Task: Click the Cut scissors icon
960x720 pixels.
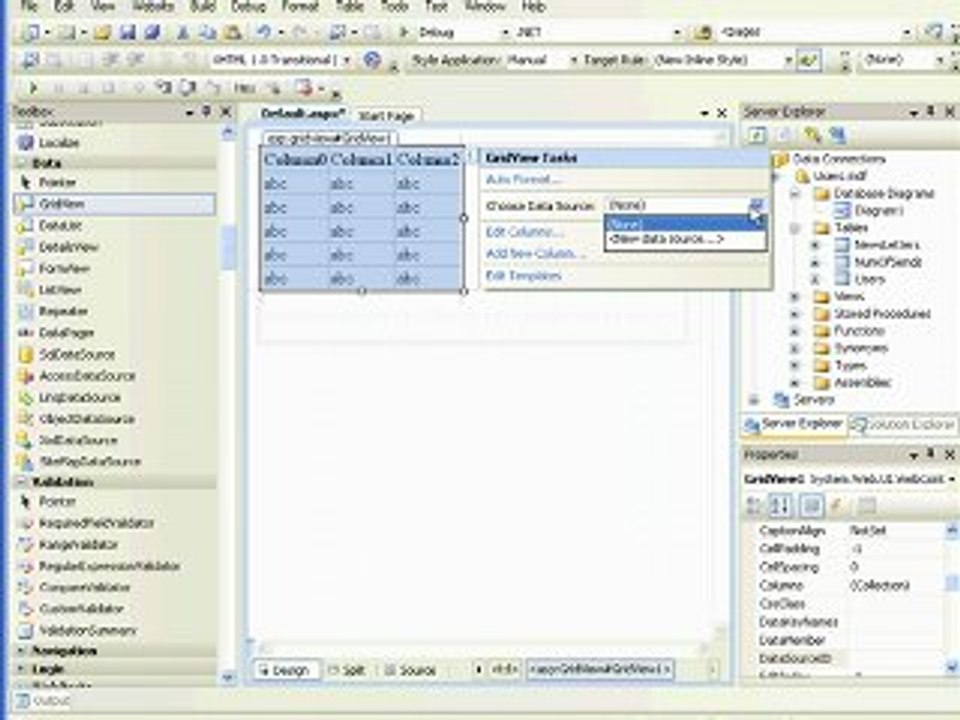Action: point(182,32)
